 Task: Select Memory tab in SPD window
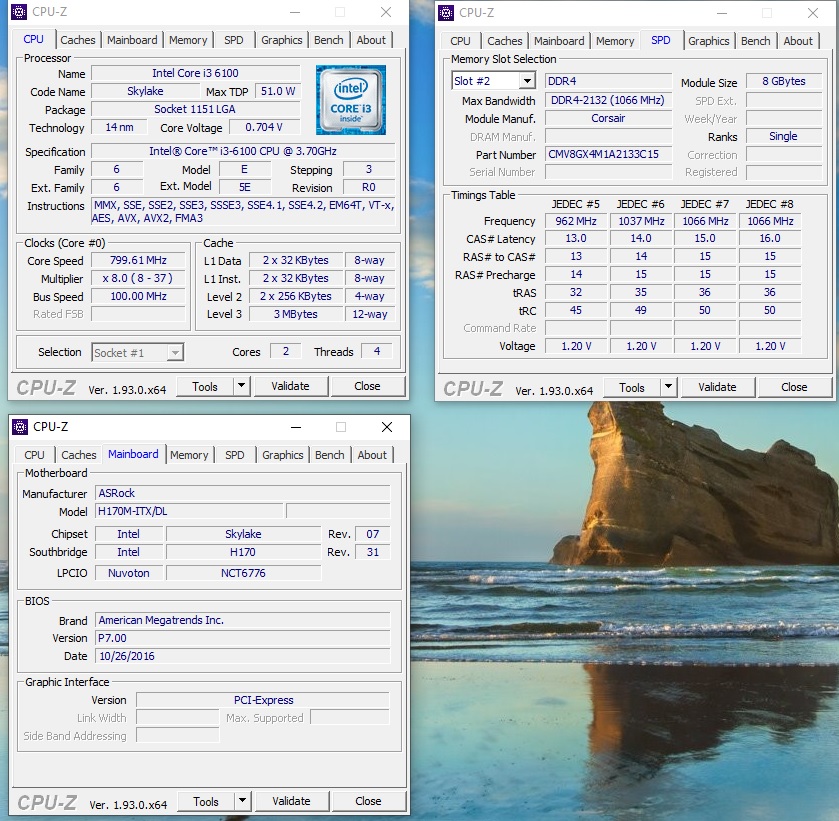(x=615, y=41)
